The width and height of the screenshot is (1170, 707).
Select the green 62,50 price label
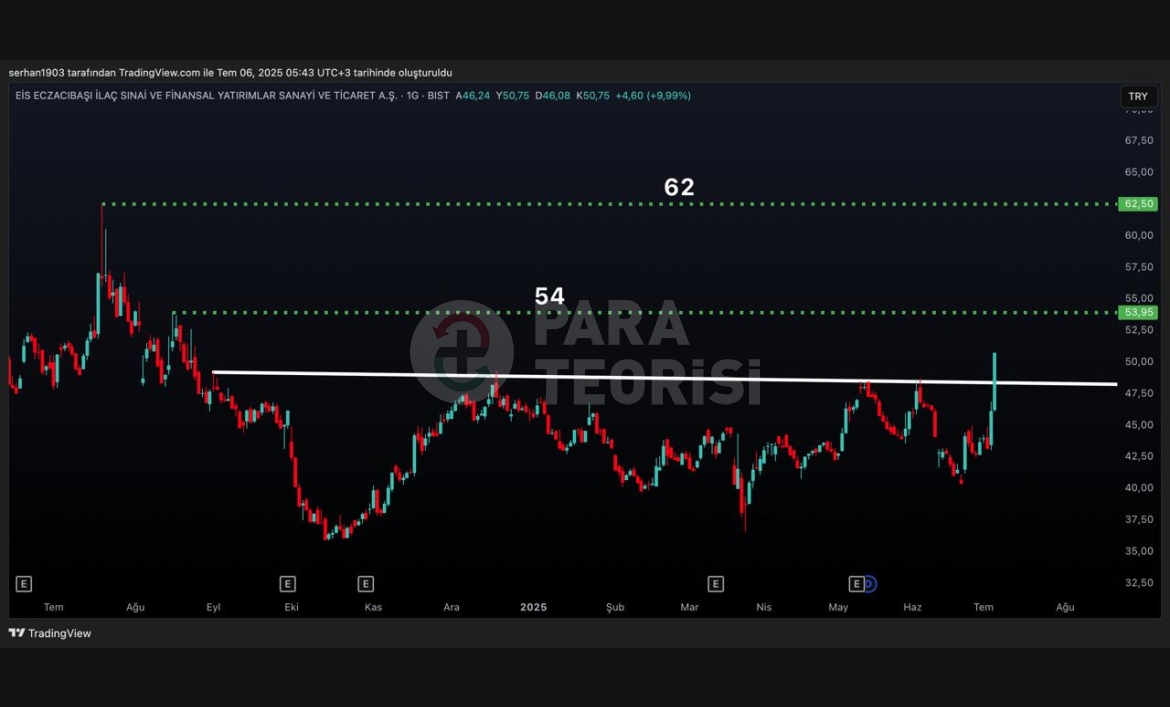(1137, 204)
